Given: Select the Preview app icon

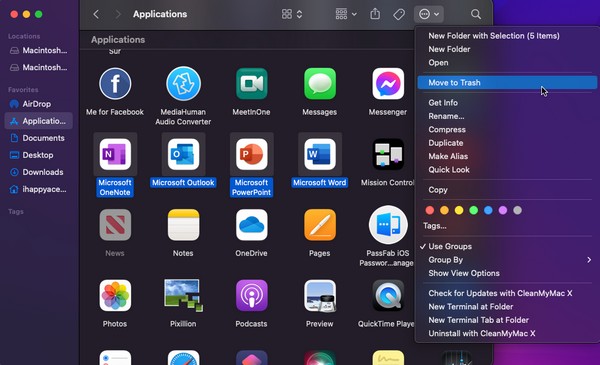Looking at the screenshot, I should pyautogui.click(x=320, y=295).
